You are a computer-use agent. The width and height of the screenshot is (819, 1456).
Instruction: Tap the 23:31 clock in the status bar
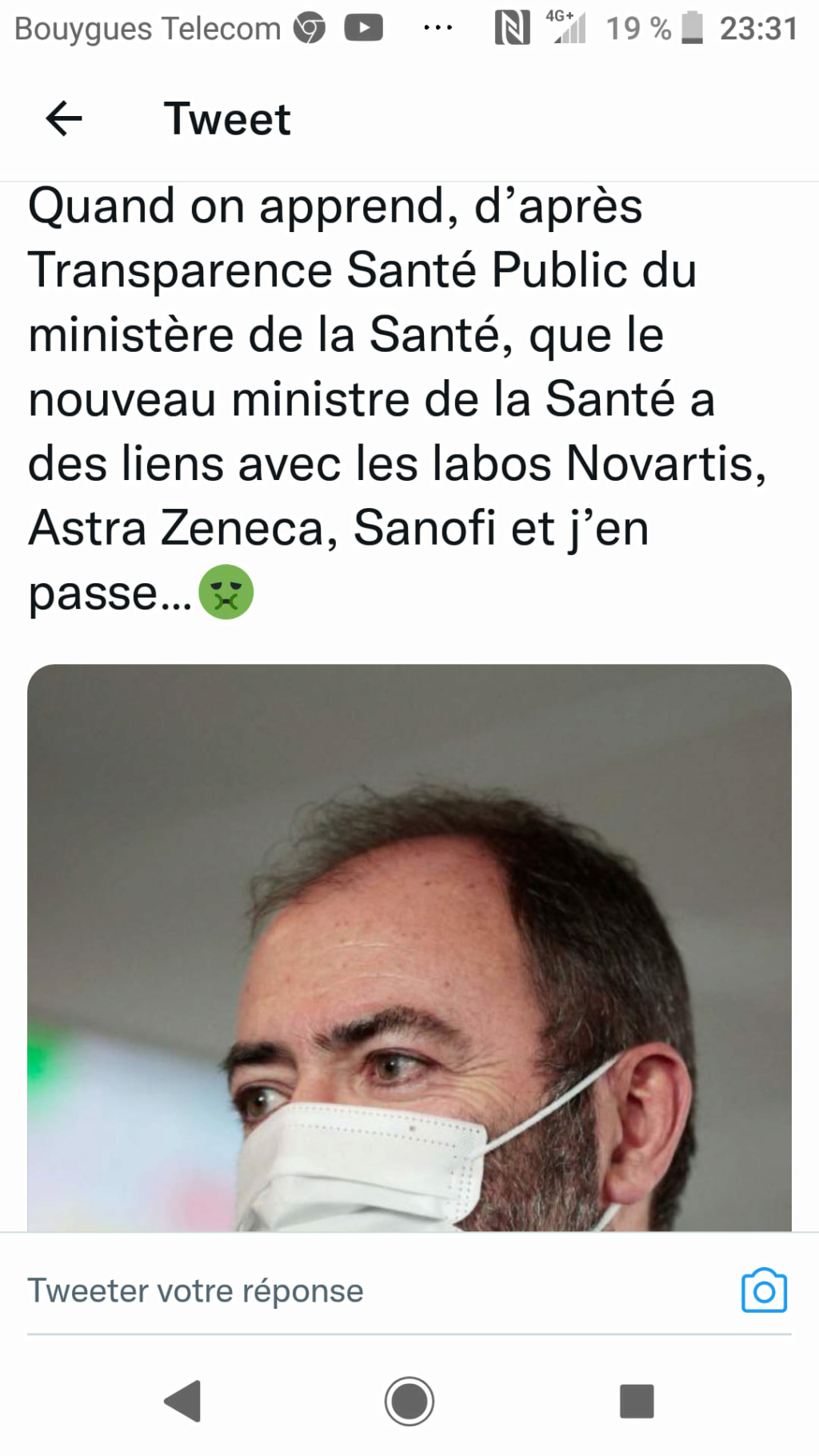tap(758, 29)
